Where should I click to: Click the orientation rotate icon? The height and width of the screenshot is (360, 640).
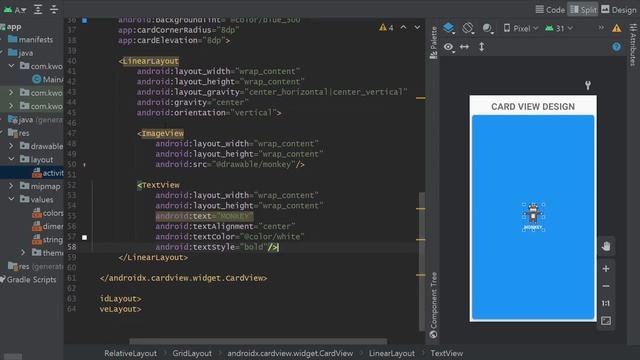(x=468, y=28)
